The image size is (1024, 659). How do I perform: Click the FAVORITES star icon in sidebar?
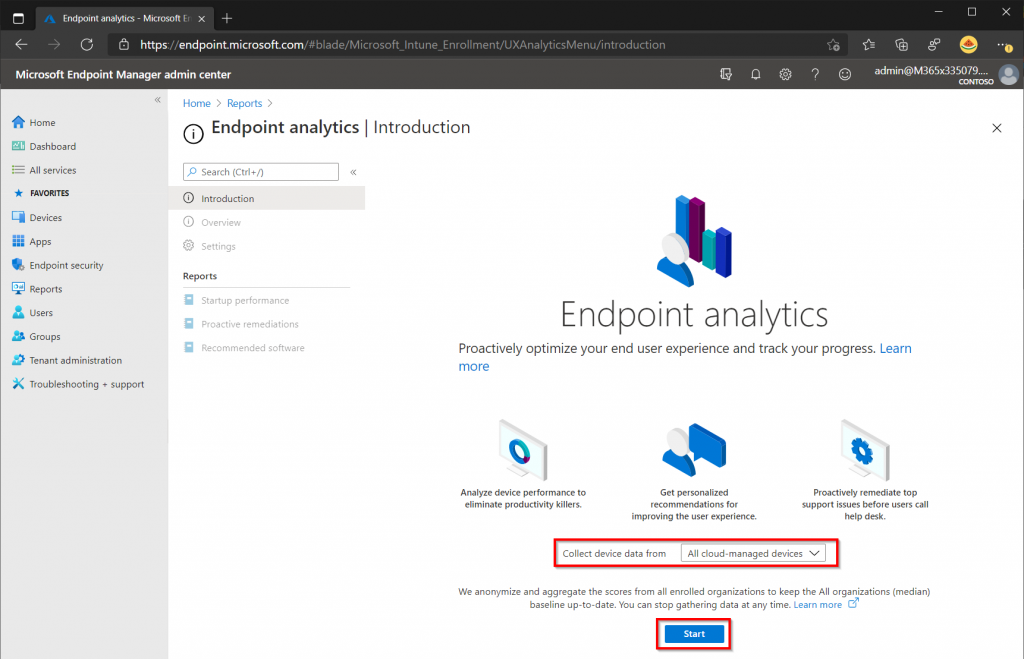(18, 193)
